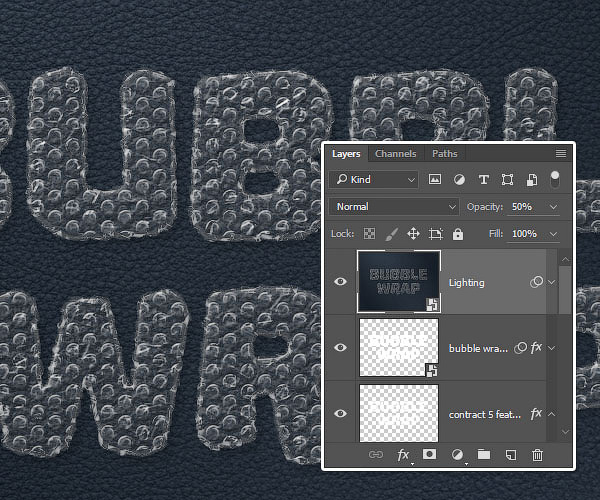Expand bubble wrap layer effects
Screen dimensions: 600x500
[x=551, y=348]
